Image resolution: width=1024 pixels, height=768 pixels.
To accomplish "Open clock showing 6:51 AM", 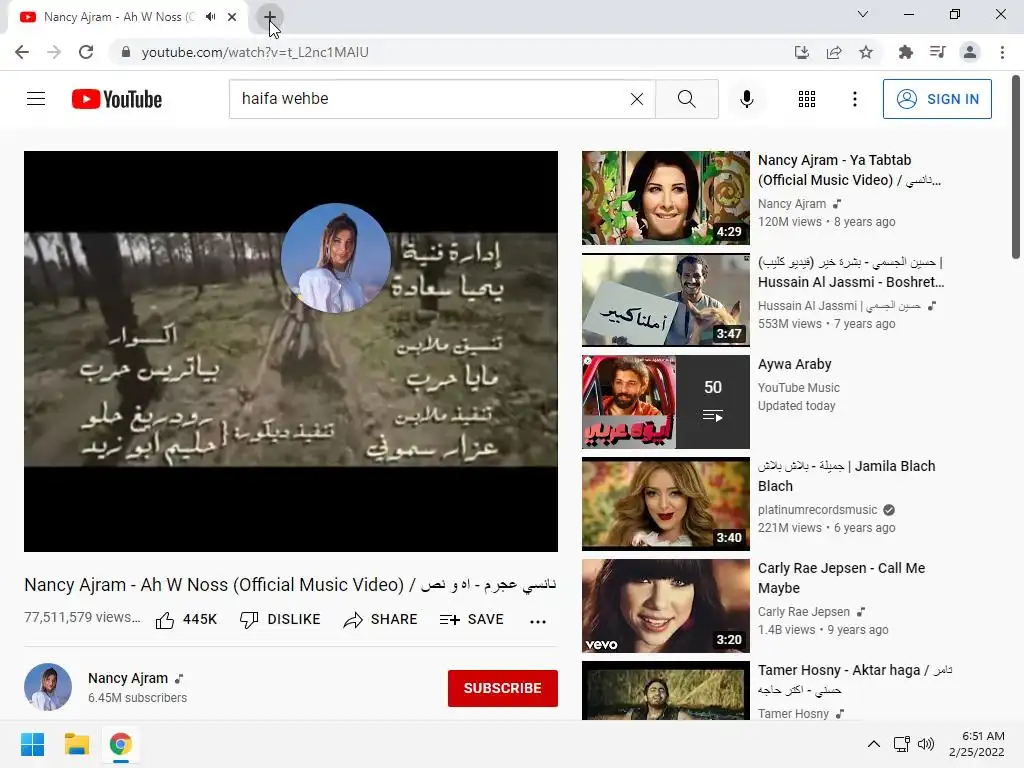I will pos(977,744).
